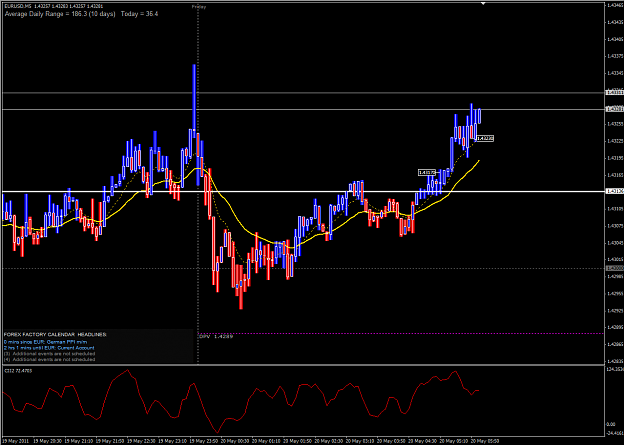625x446 pixels.
Task: Click the tall blue spike candle at the Friday separator
Action: [194, 100]
